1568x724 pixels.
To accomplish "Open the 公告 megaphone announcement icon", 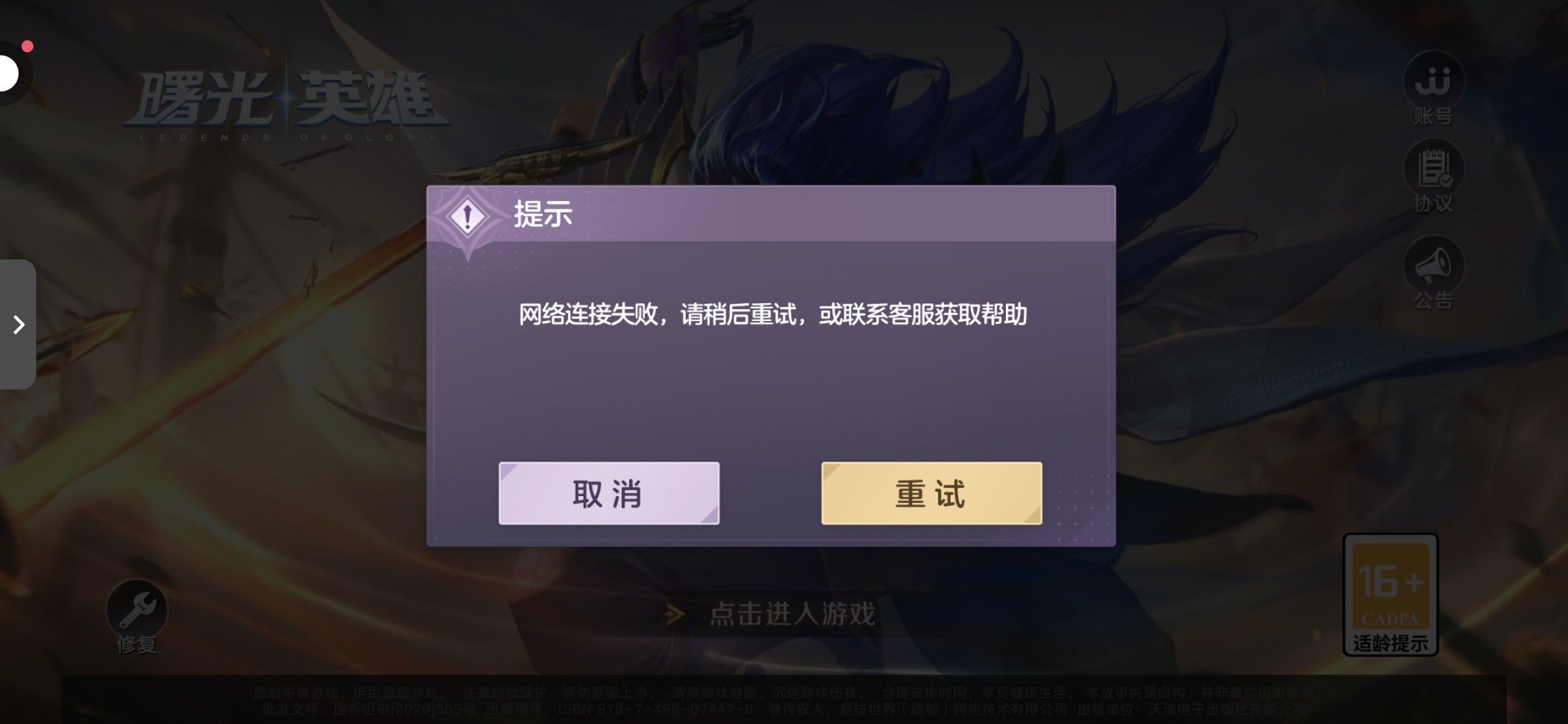I will click(1433, 265).
